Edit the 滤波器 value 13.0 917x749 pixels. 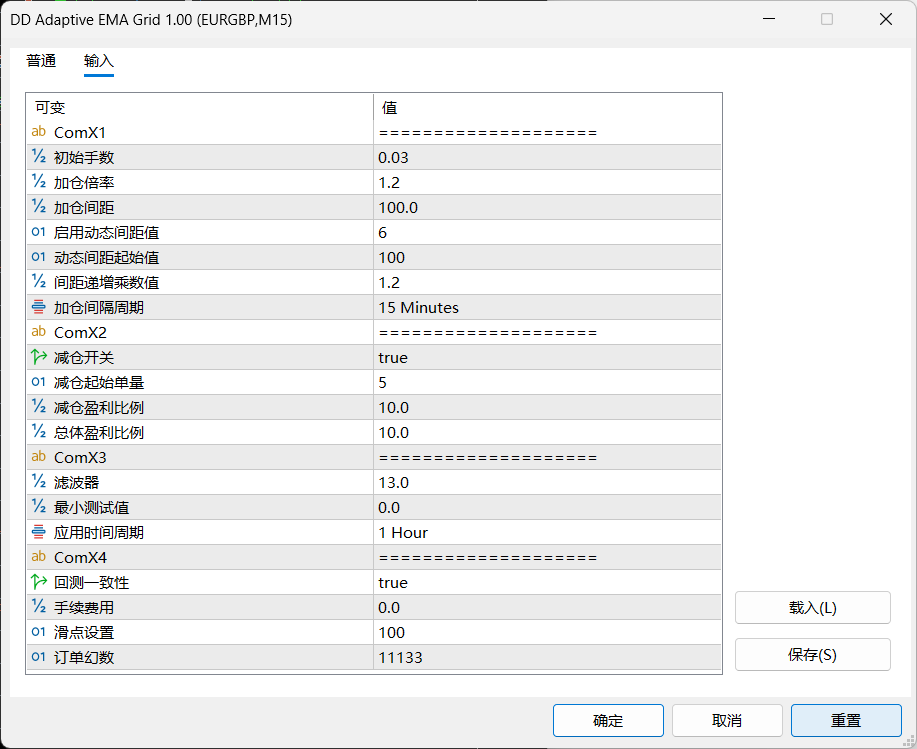547,482
